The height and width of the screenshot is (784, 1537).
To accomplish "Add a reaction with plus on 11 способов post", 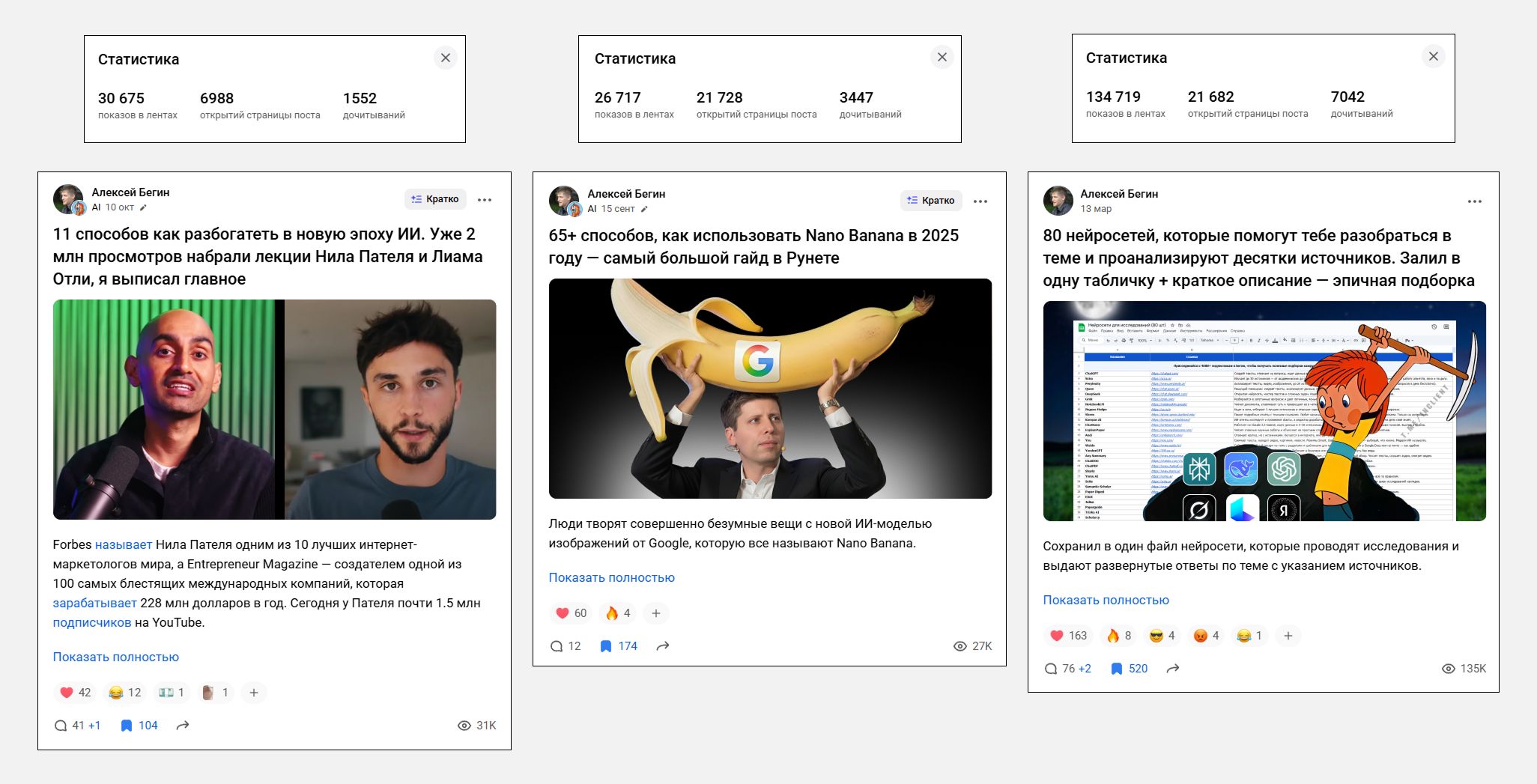I will point(254,693).
